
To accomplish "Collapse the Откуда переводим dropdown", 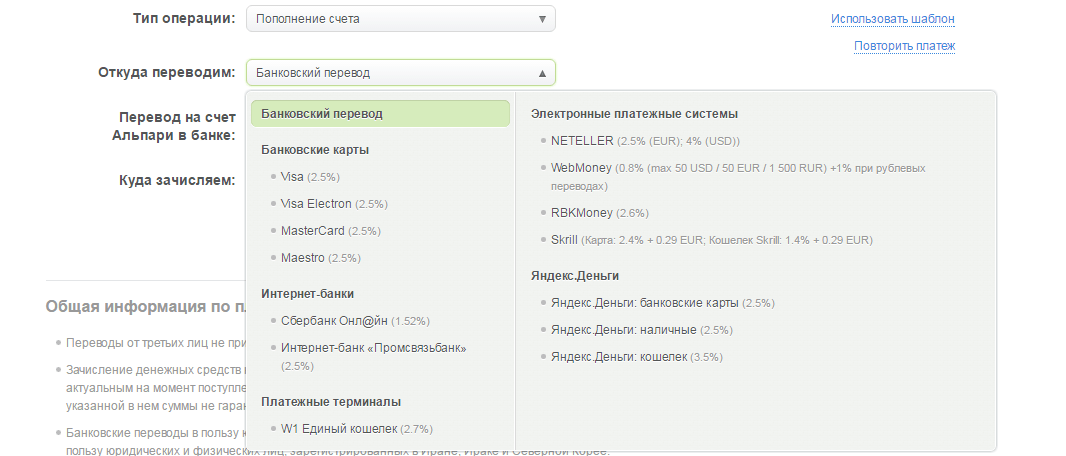I will pos(400,73).
